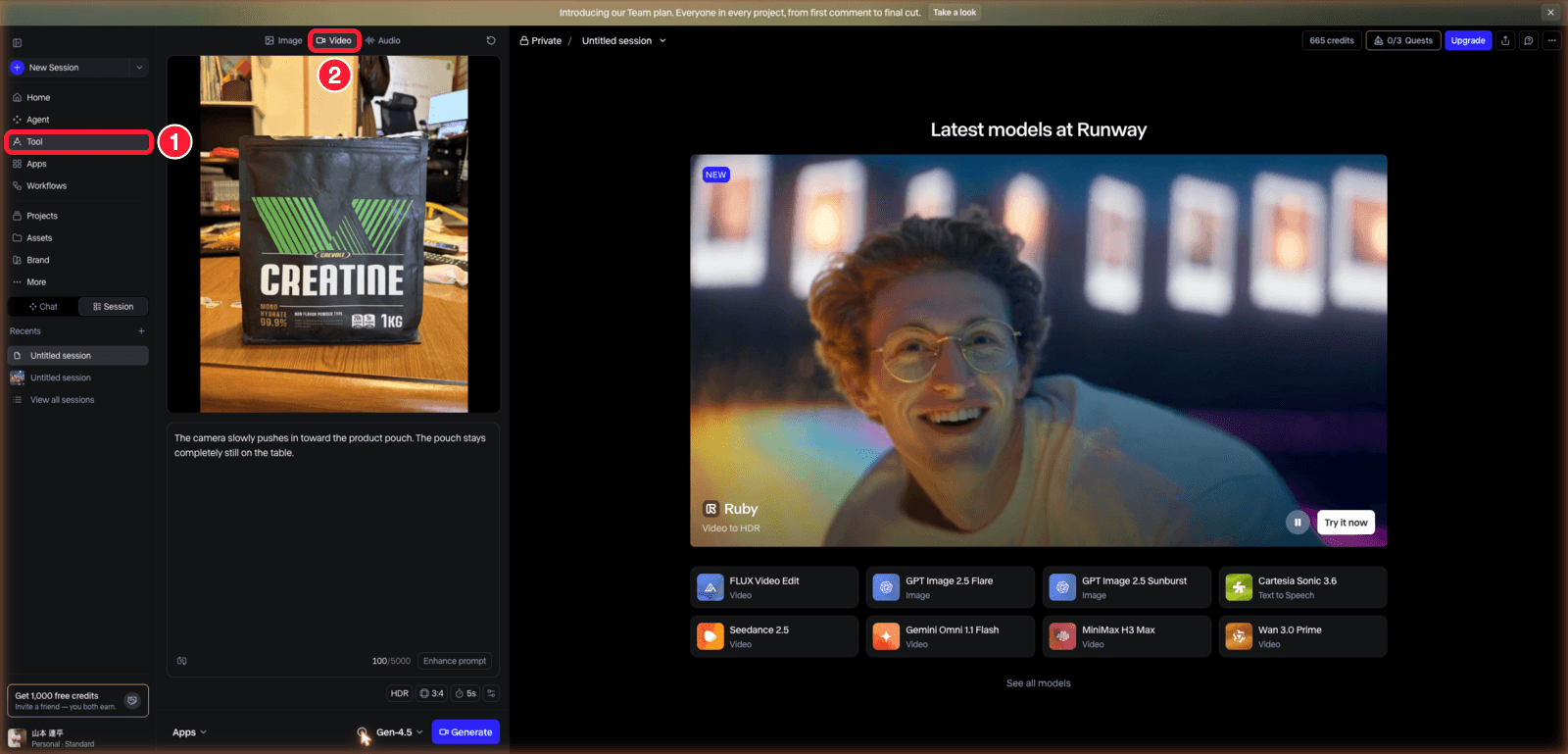Open the MiniMax H3 Max model
1568x754 pixels.
pos(1126,636)
